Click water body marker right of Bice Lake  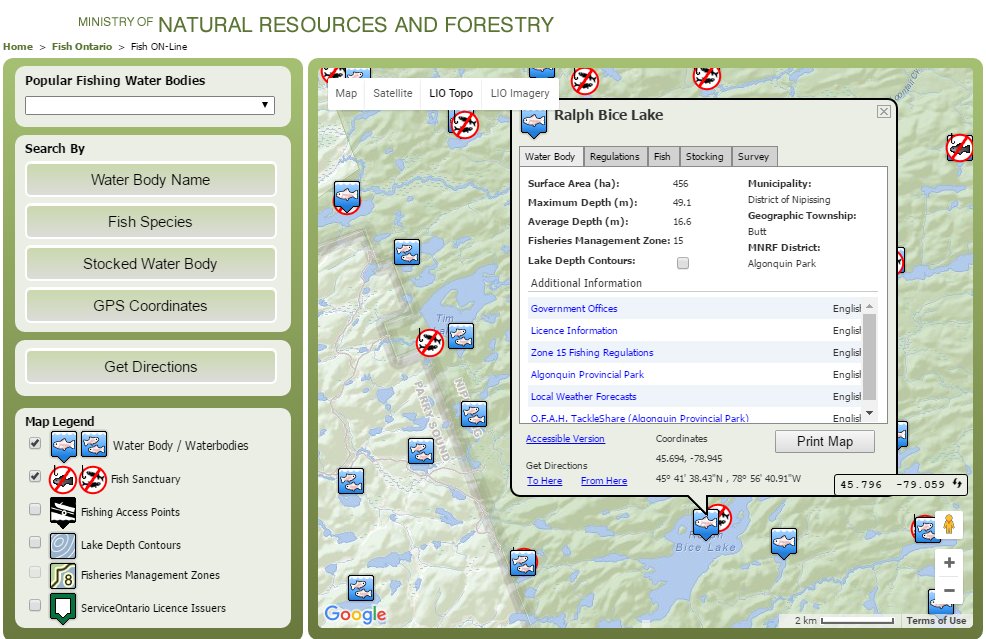click(x=784, y=543)
